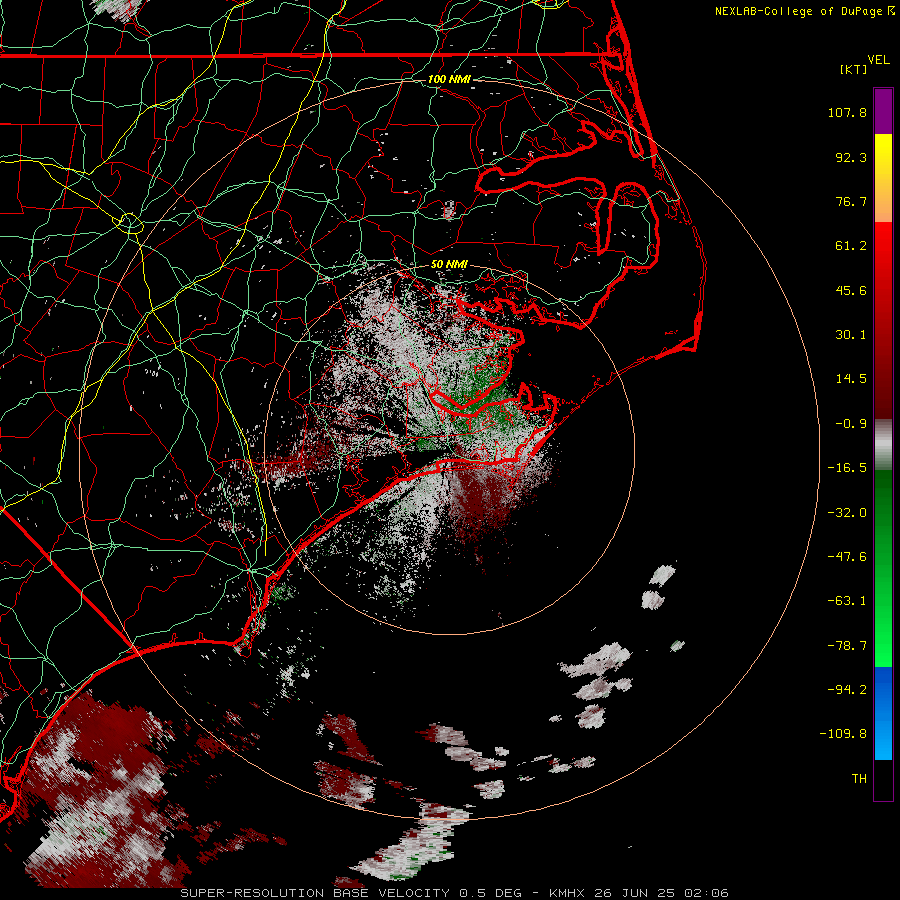Pick the purple segment of velocity color bar
This screenshot has height=900, width=900.
click(x=883, y=111)
